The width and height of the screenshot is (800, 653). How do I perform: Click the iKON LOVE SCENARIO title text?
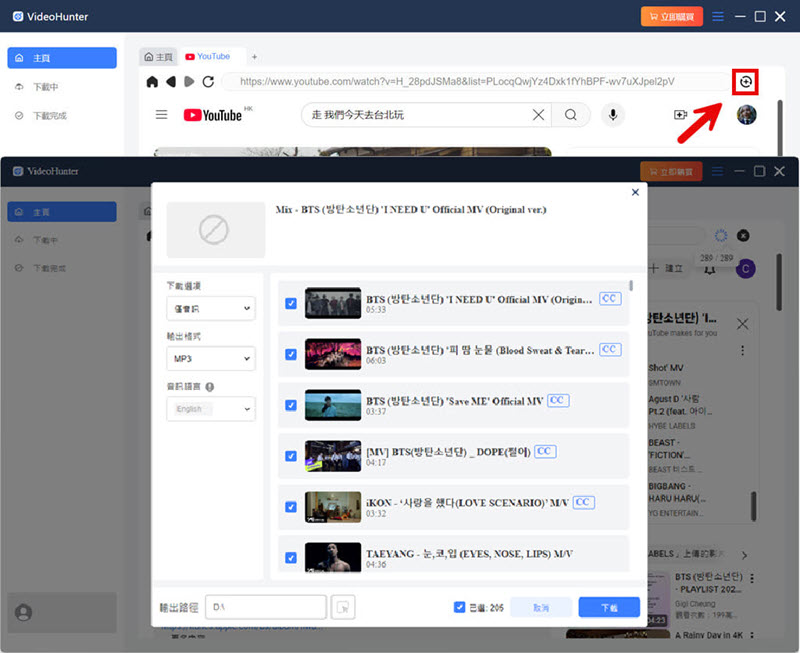(x=467, y=503)
